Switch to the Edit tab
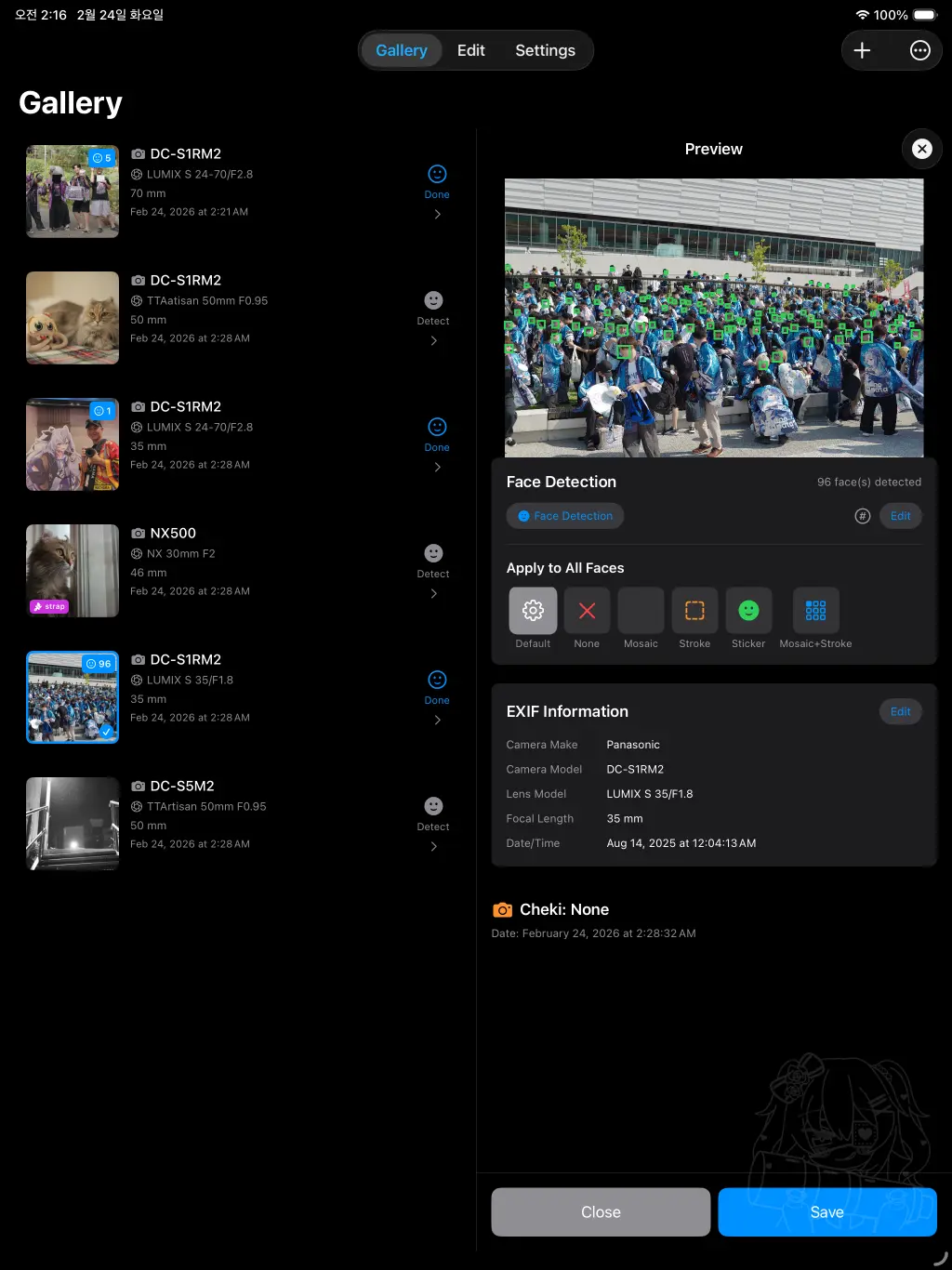The width and height of the screenshot is (952, 1270). (470, 50)
